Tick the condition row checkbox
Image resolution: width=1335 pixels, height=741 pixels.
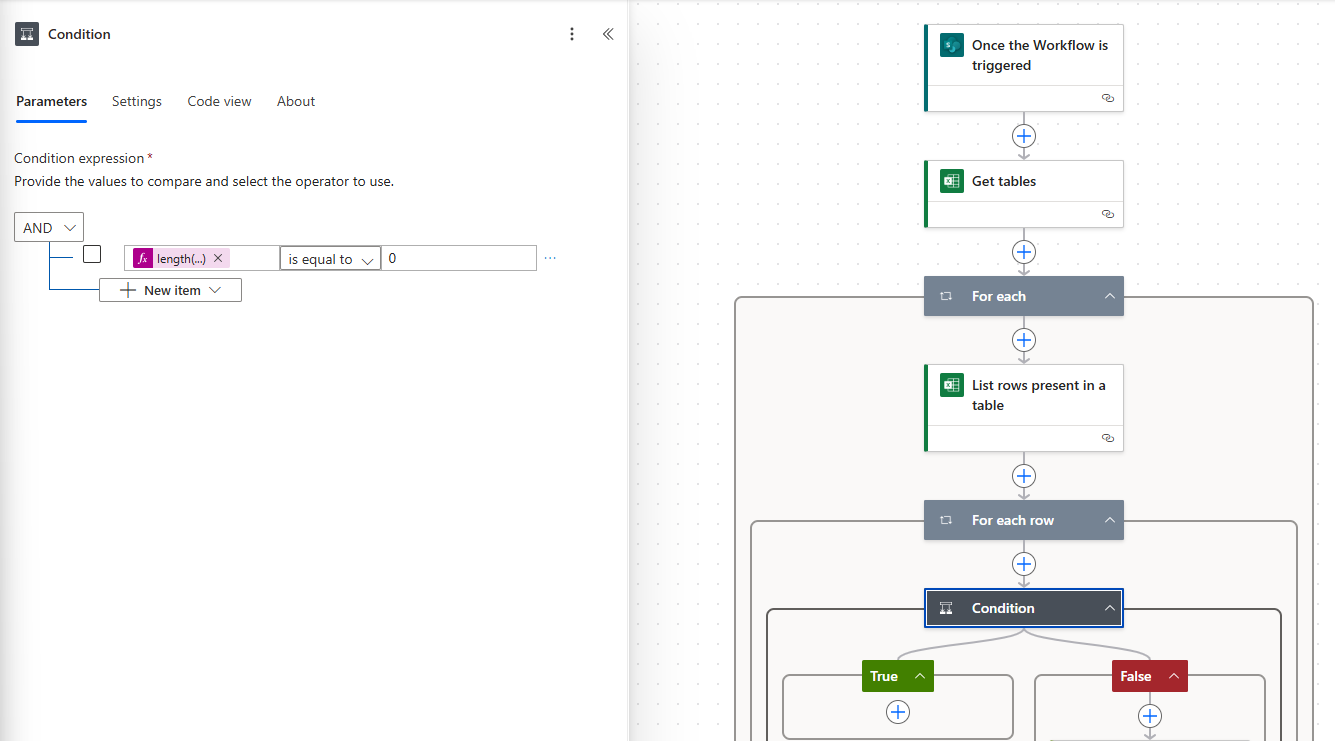92,254
